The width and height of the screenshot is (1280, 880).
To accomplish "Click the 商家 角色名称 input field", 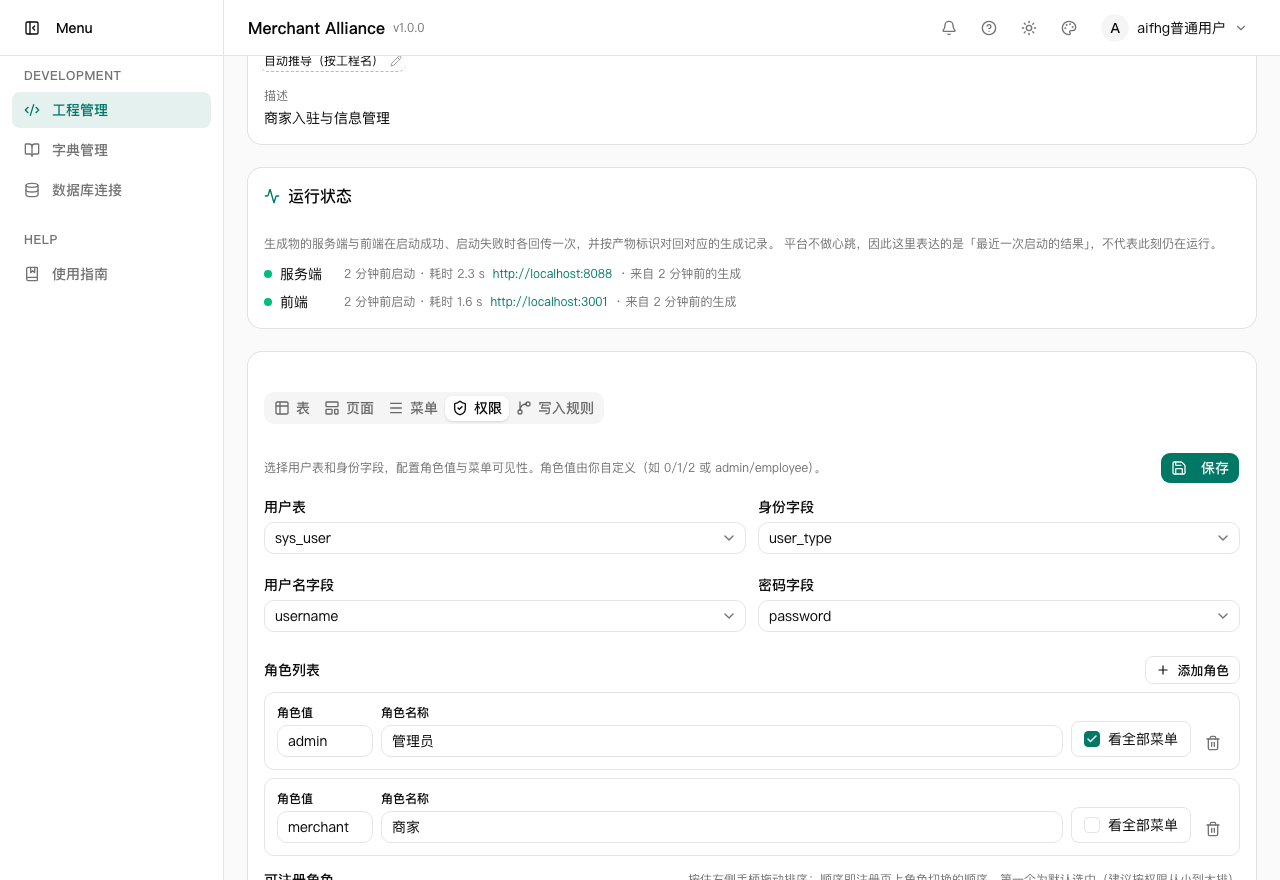I will (721, 827).
